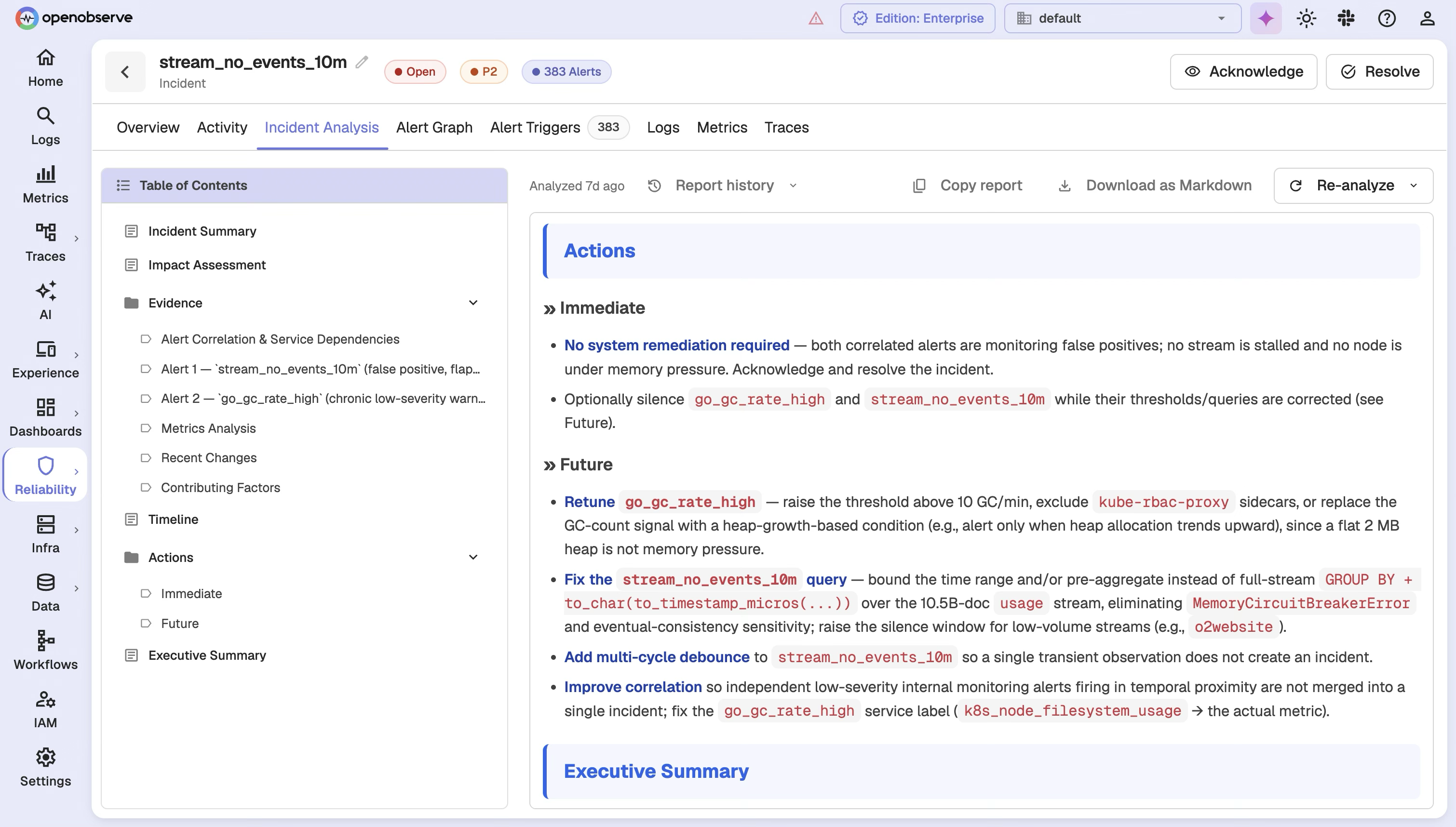Open Logs in the left sidebar
Image resolution: width=1456 pixels, height=827 pixels.
45,126
